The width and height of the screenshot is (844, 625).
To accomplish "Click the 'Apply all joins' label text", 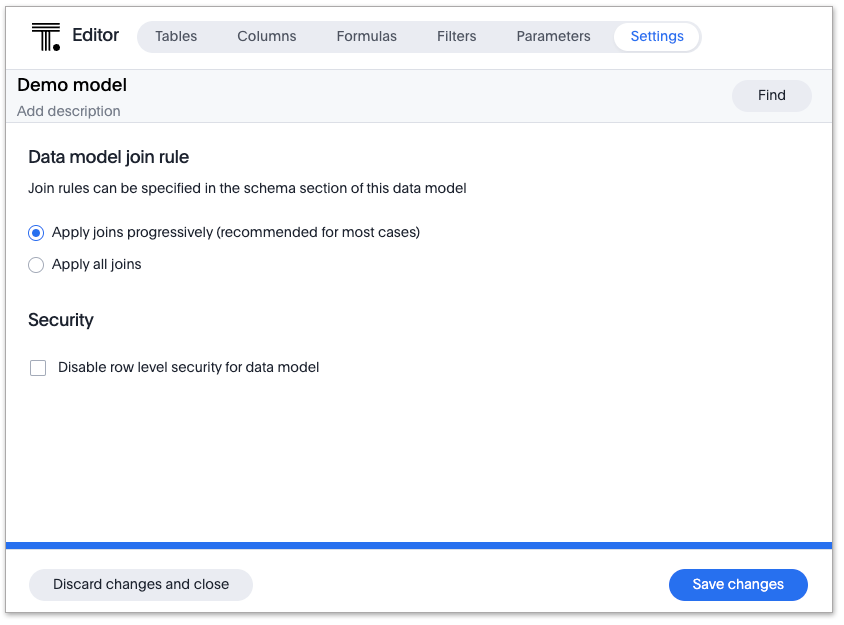I will 97,265.
